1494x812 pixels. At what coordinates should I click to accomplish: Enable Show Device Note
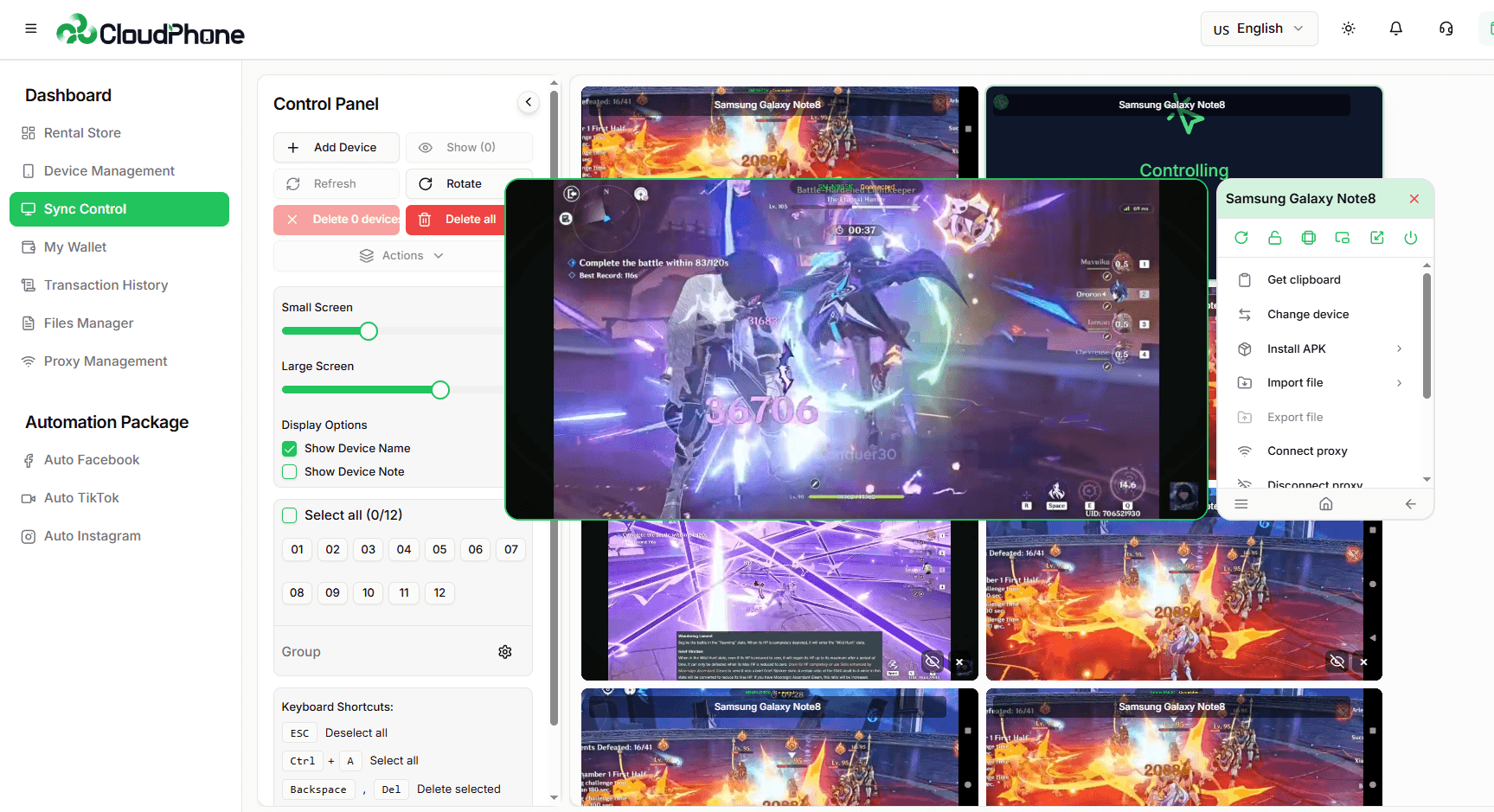pos(289,471)
